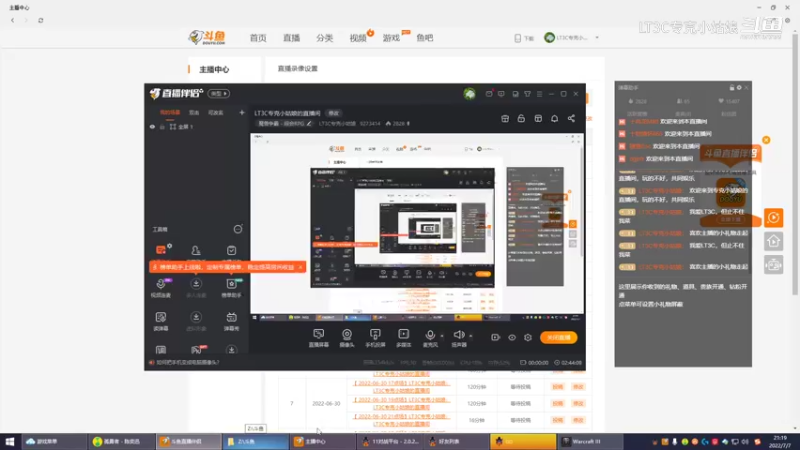Open 视频 in Douyu navigation
800x450 pixels.
point(358,38)
